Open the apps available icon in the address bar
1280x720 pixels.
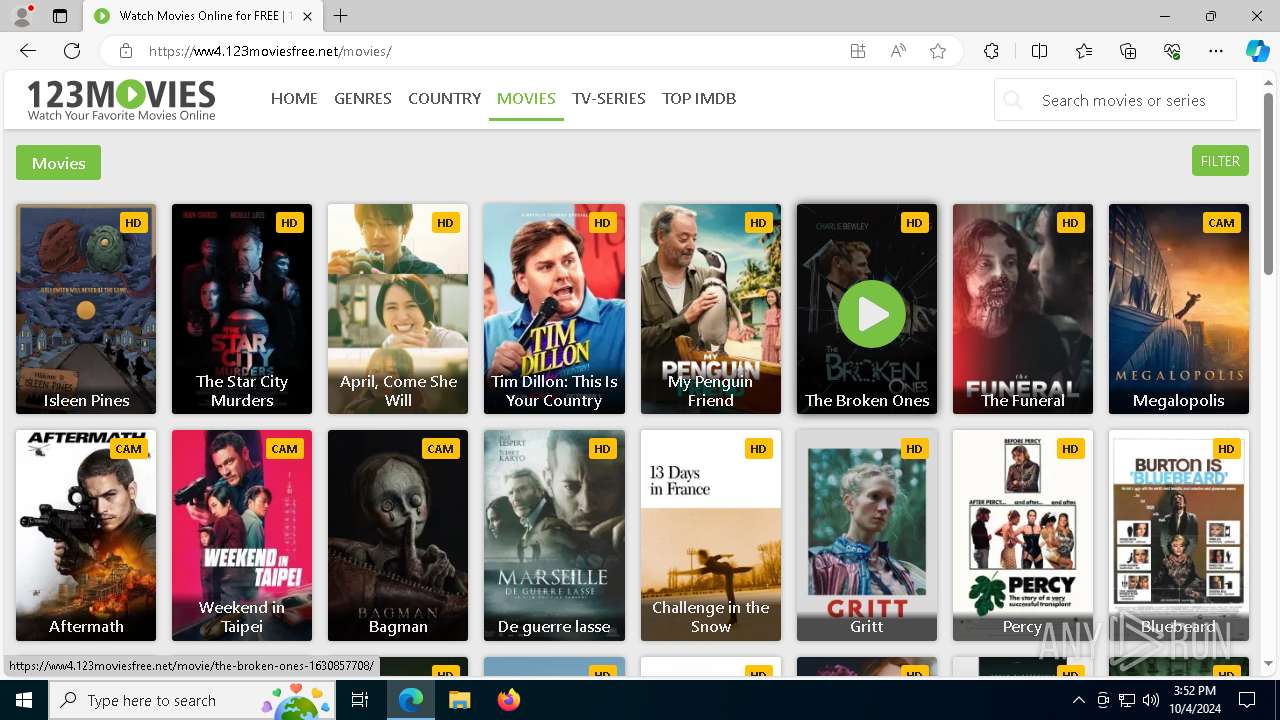(x=858, y=51)
